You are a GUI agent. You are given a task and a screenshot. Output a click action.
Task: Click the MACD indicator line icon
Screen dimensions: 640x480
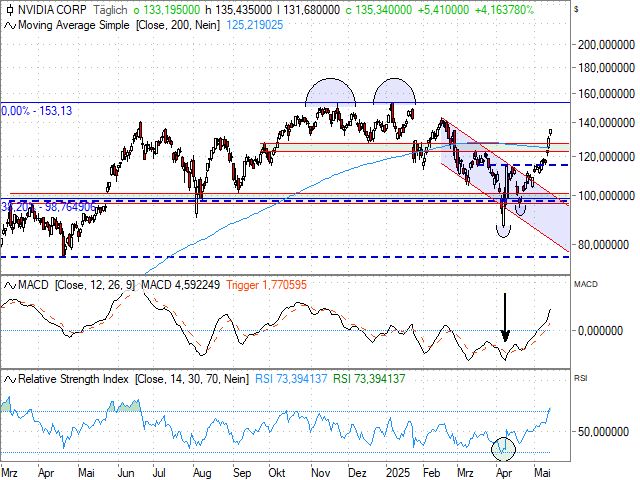[10, 285]
